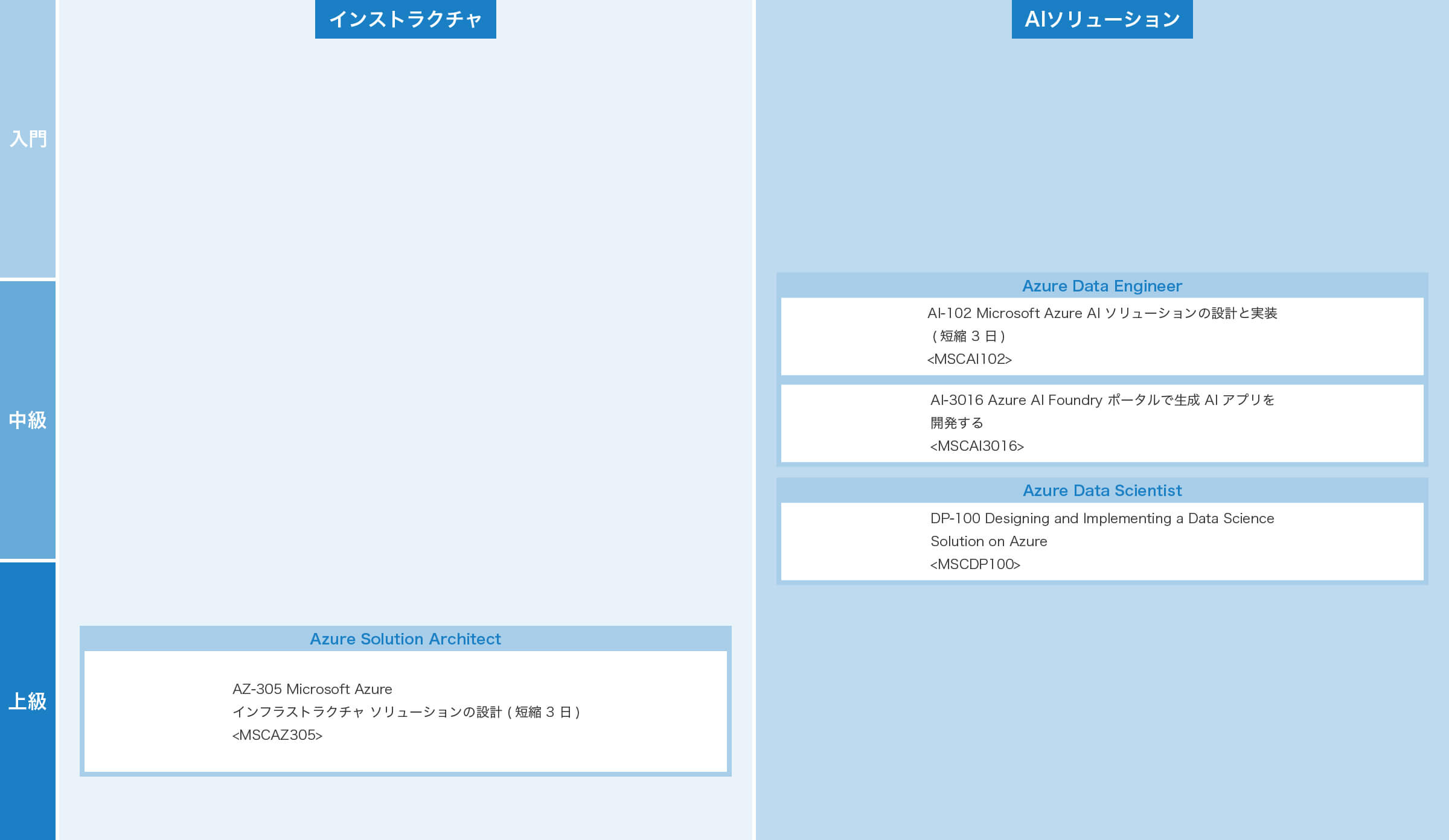Click the 入門 level label
The height and width of the screenshot is (840, 1449).
(28, 139)
